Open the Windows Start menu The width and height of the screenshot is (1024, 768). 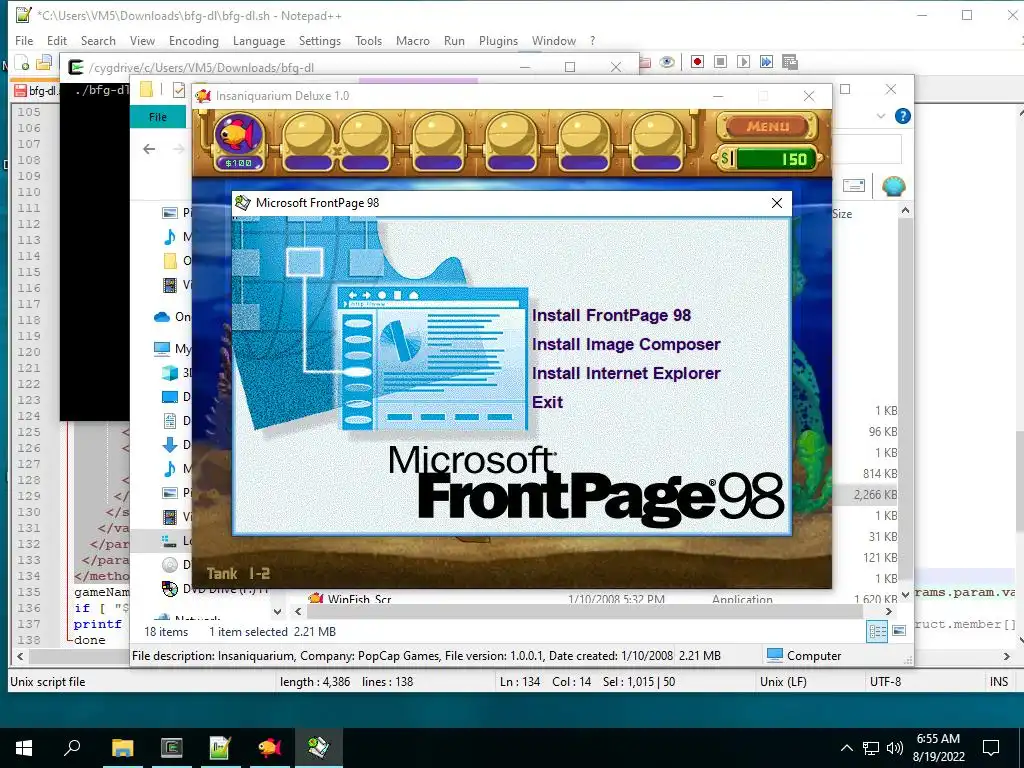point(24,748)
